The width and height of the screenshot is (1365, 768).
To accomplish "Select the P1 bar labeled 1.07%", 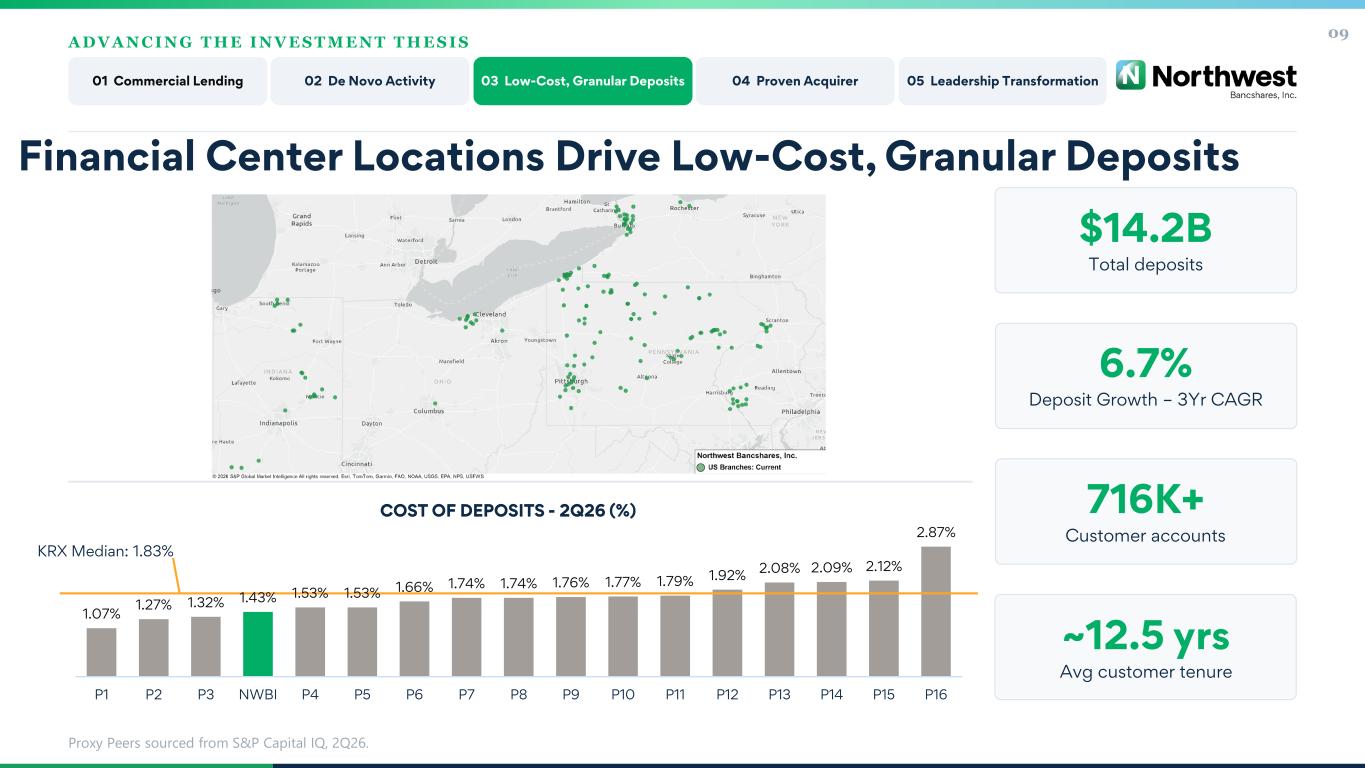I will pos(102,652).
